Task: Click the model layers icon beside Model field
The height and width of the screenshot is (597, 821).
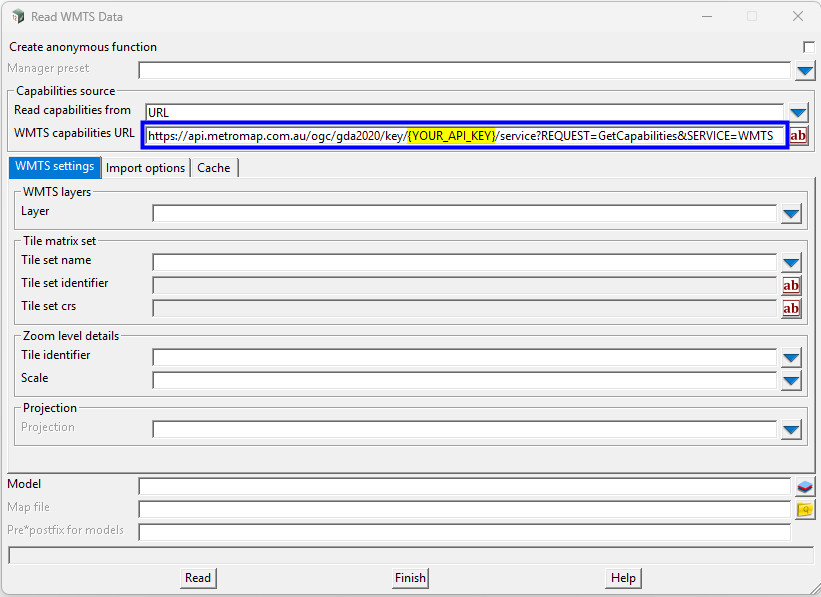Action: [805, 487]
